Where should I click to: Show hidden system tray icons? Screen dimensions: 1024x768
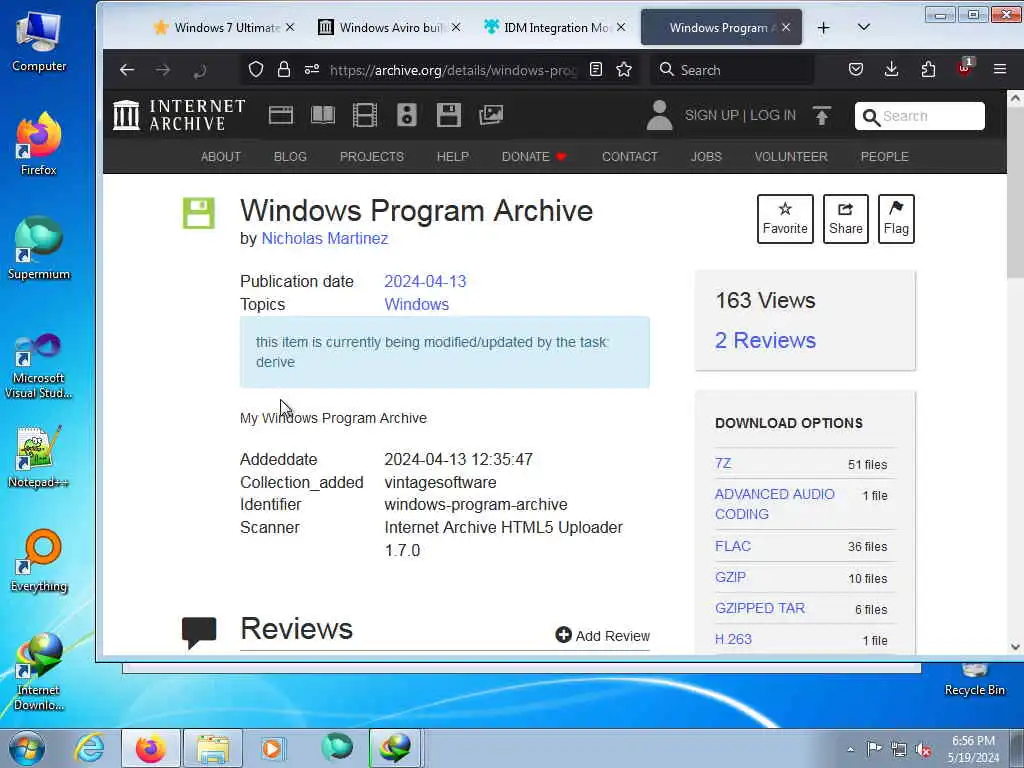850,749
